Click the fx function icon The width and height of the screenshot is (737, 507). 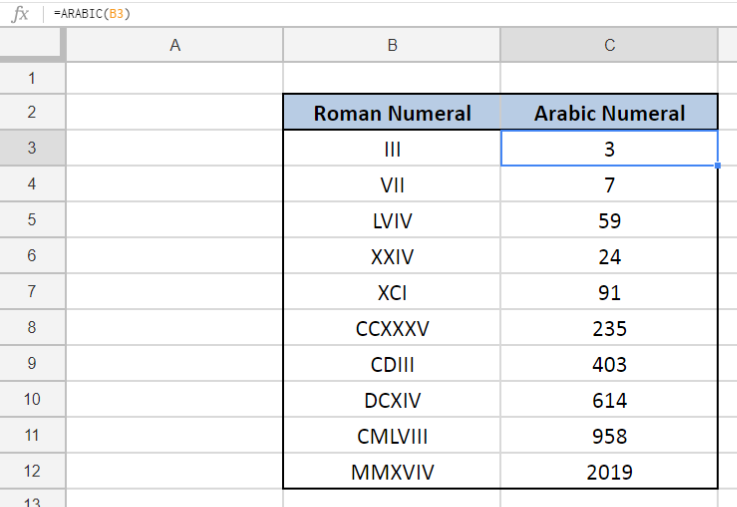20,14
